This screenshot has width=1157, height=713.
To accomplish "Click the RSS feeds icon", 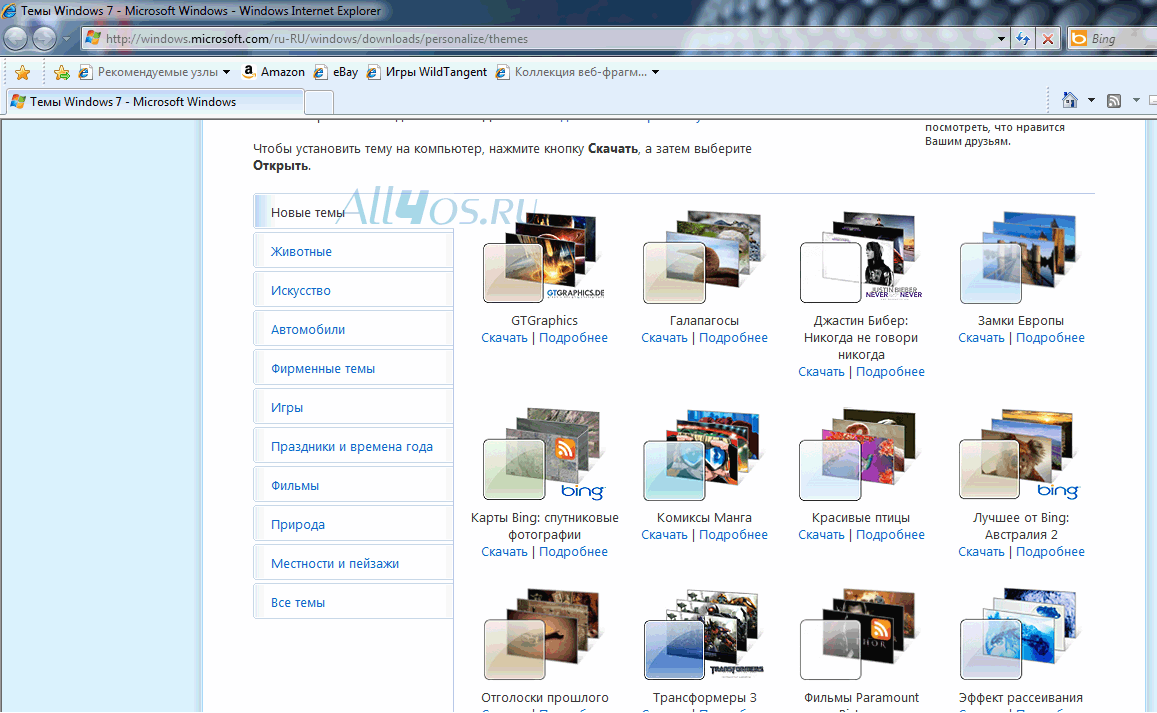I will pyautogui.click(x=1114, y=100).
